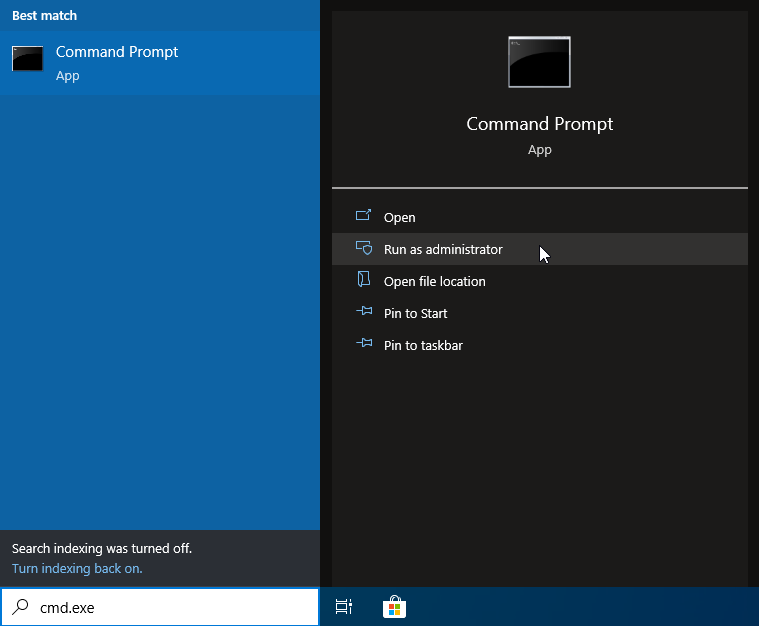This screenshot has height=626, width=759.
Task: Select the Open menu entry
Action: tap(399, 217)
